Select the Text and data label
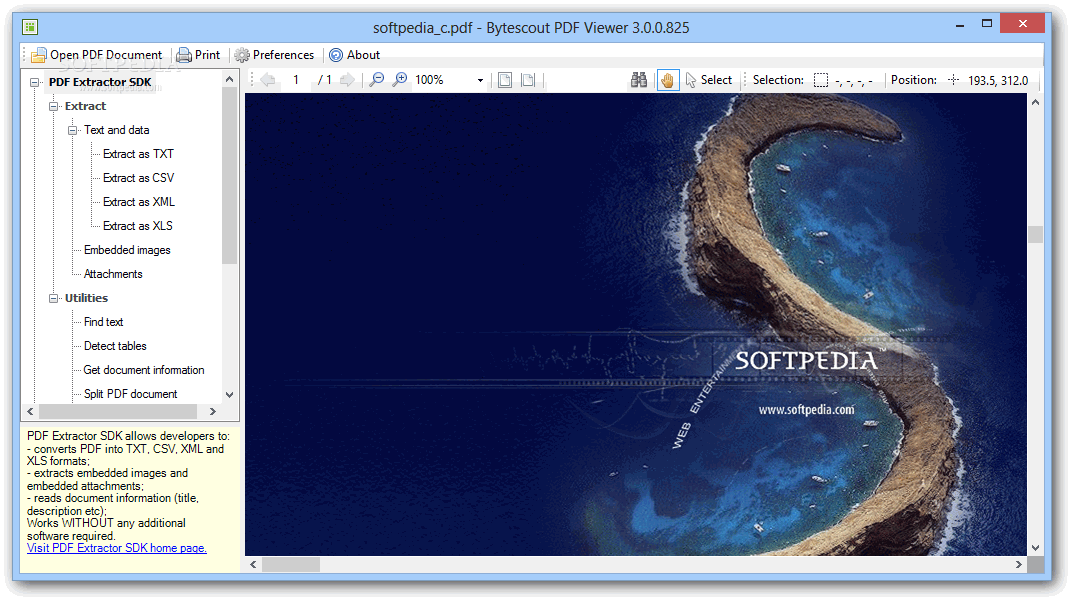The width and height of the screenshot is (1072, 601). coord(116,130)
